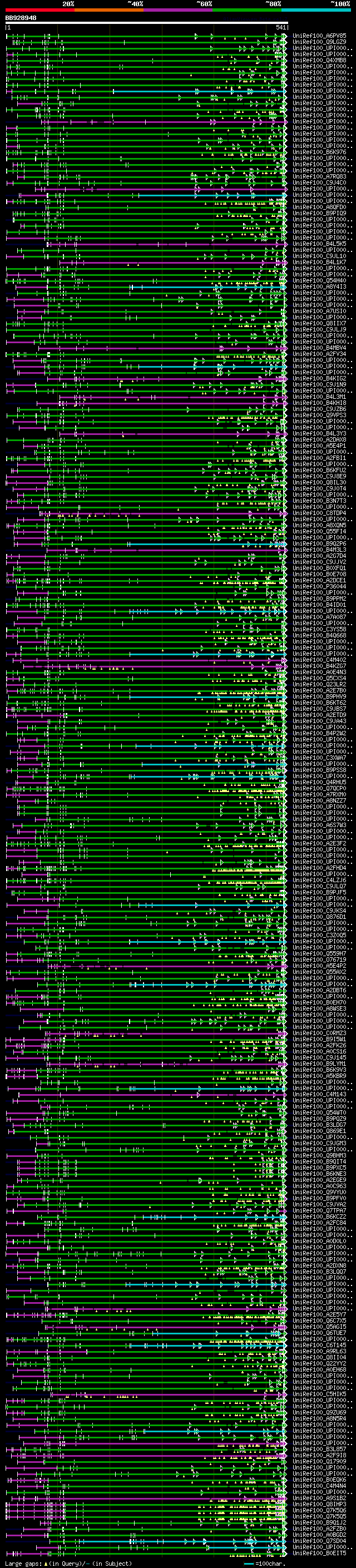This screenshot has height=1568, width=356.
Task: Select the UniRef100_A7A087 entry
Action: click(319, 617)
